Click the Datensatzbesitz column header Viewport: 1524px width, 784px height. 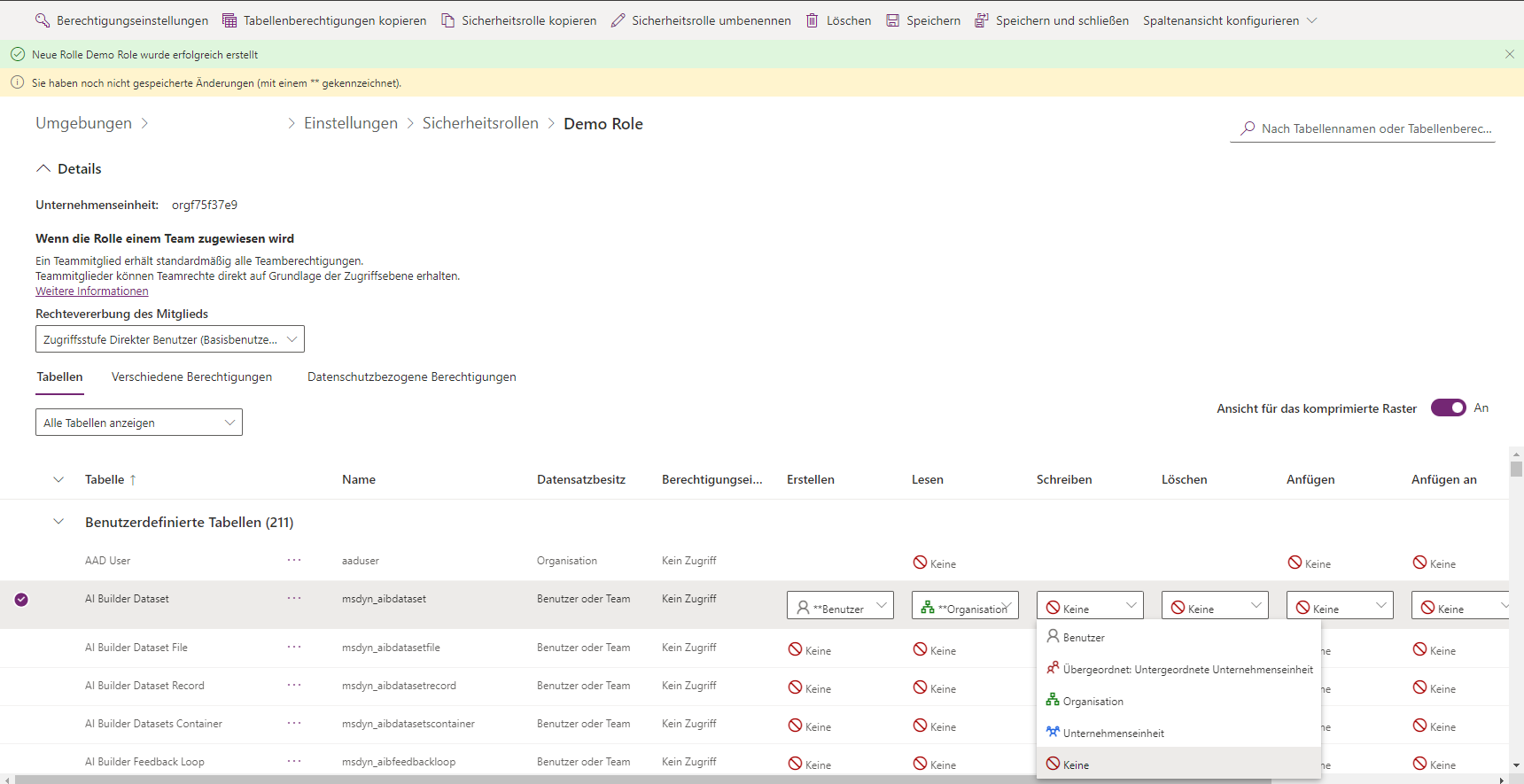point(581,479)
